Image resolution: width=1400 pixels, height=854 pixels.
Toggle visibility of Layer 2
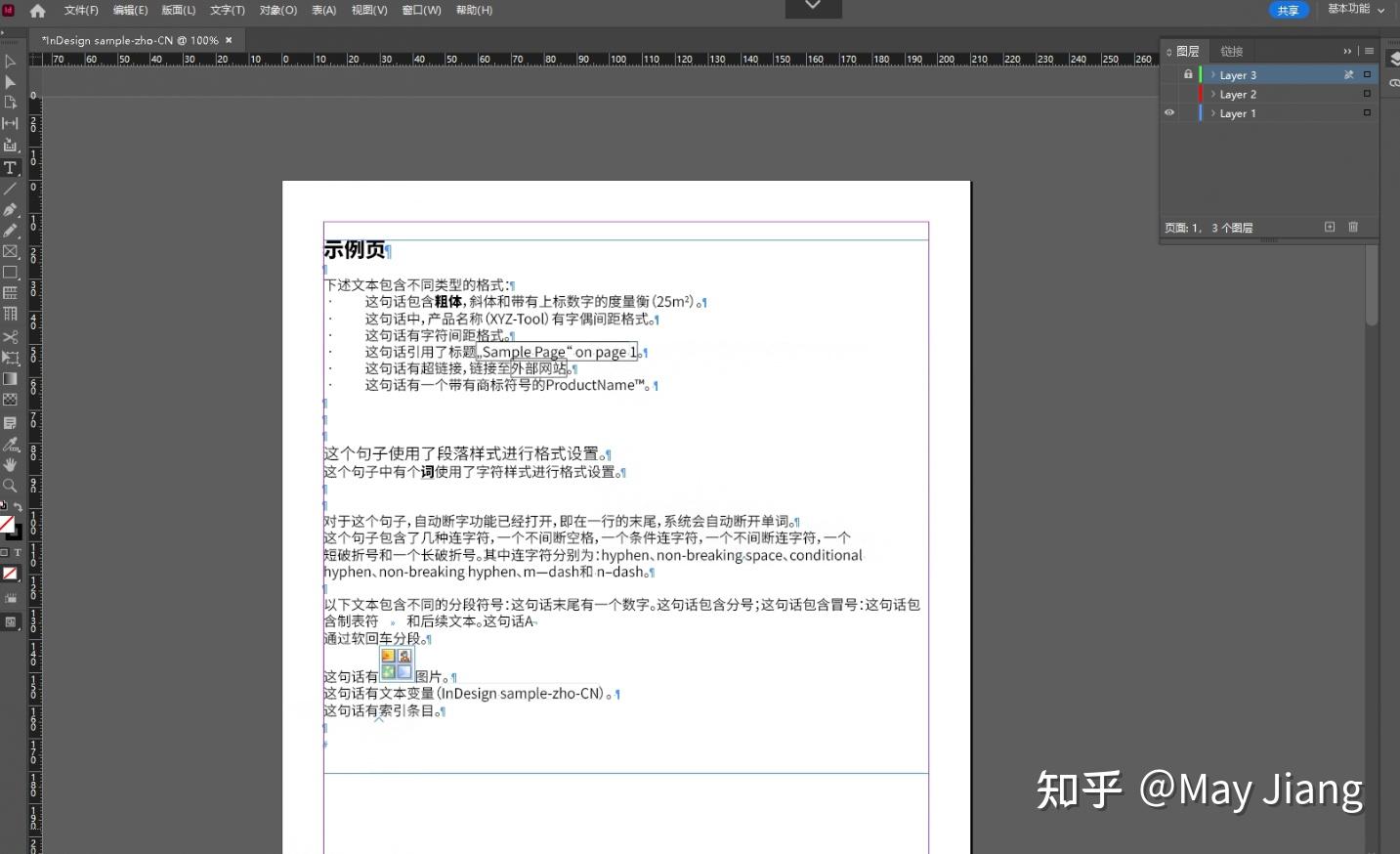pyautogui.click(x=1169, y=94)
